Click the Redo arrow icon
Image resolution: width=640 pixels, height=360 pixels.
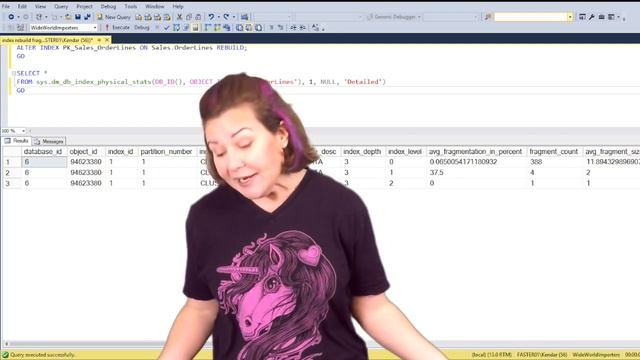(x=226, y=17)
